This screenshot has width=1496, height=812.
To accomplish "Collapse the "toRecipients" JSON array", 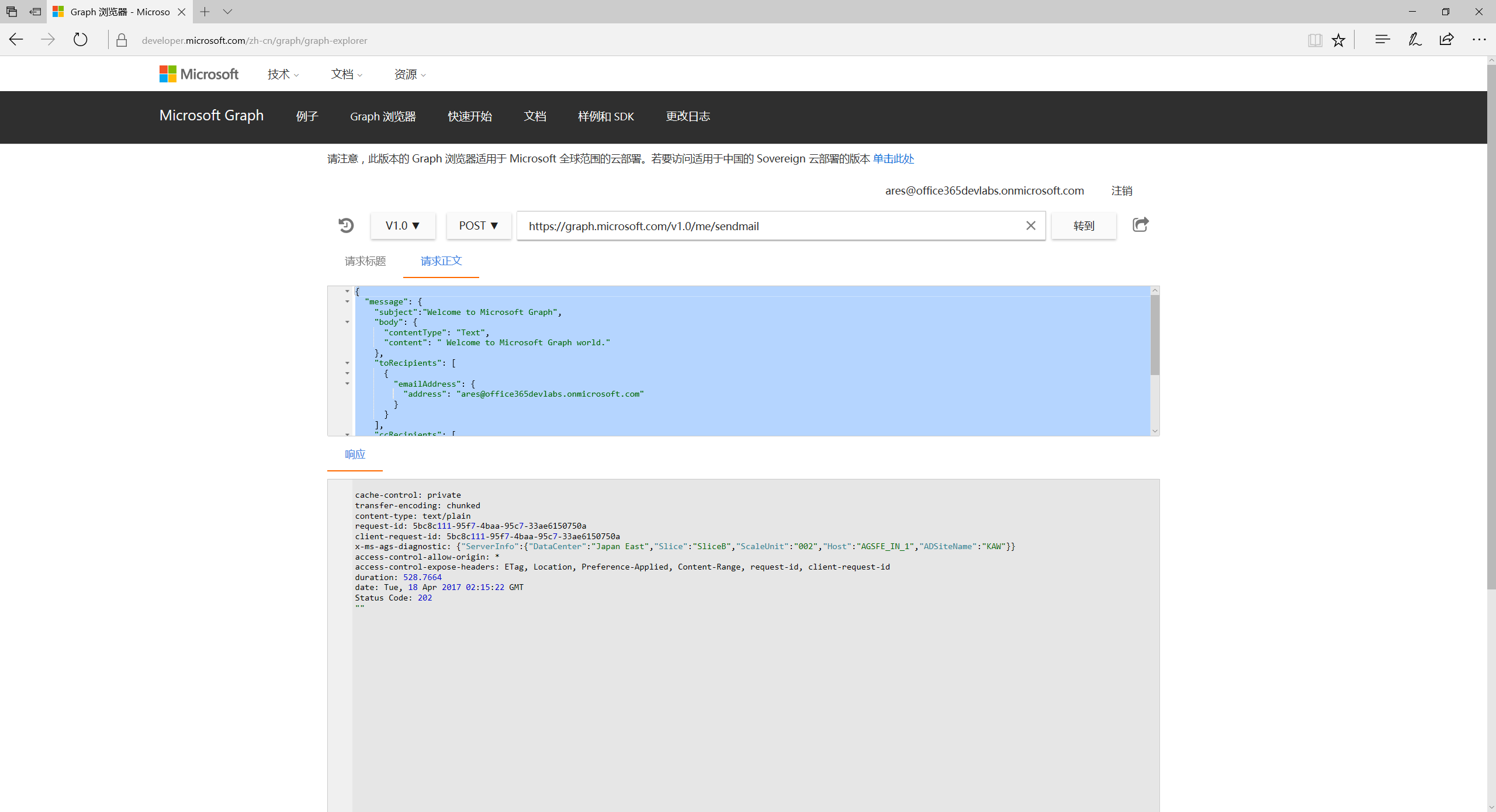I will 347,363.
